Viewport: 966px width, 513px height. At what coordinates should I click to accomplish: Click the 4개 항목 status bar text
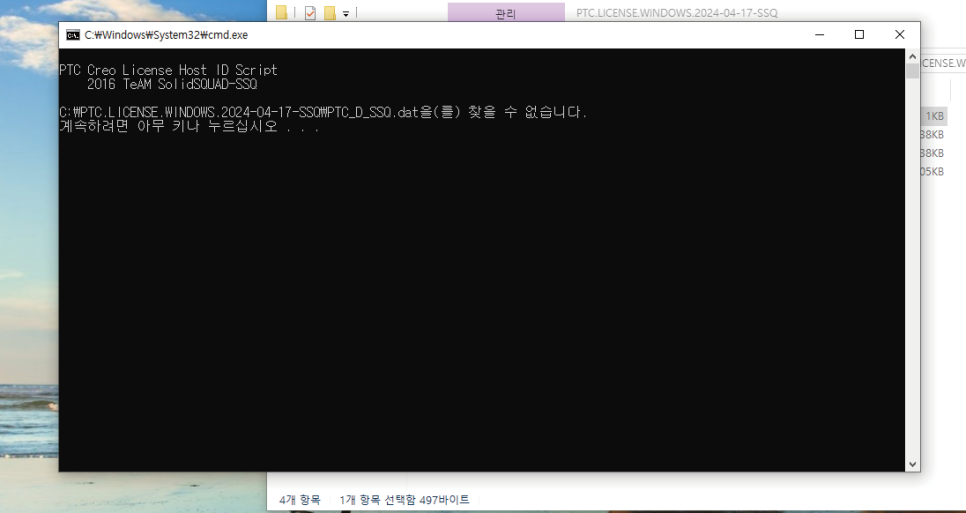tap(299, 499)
